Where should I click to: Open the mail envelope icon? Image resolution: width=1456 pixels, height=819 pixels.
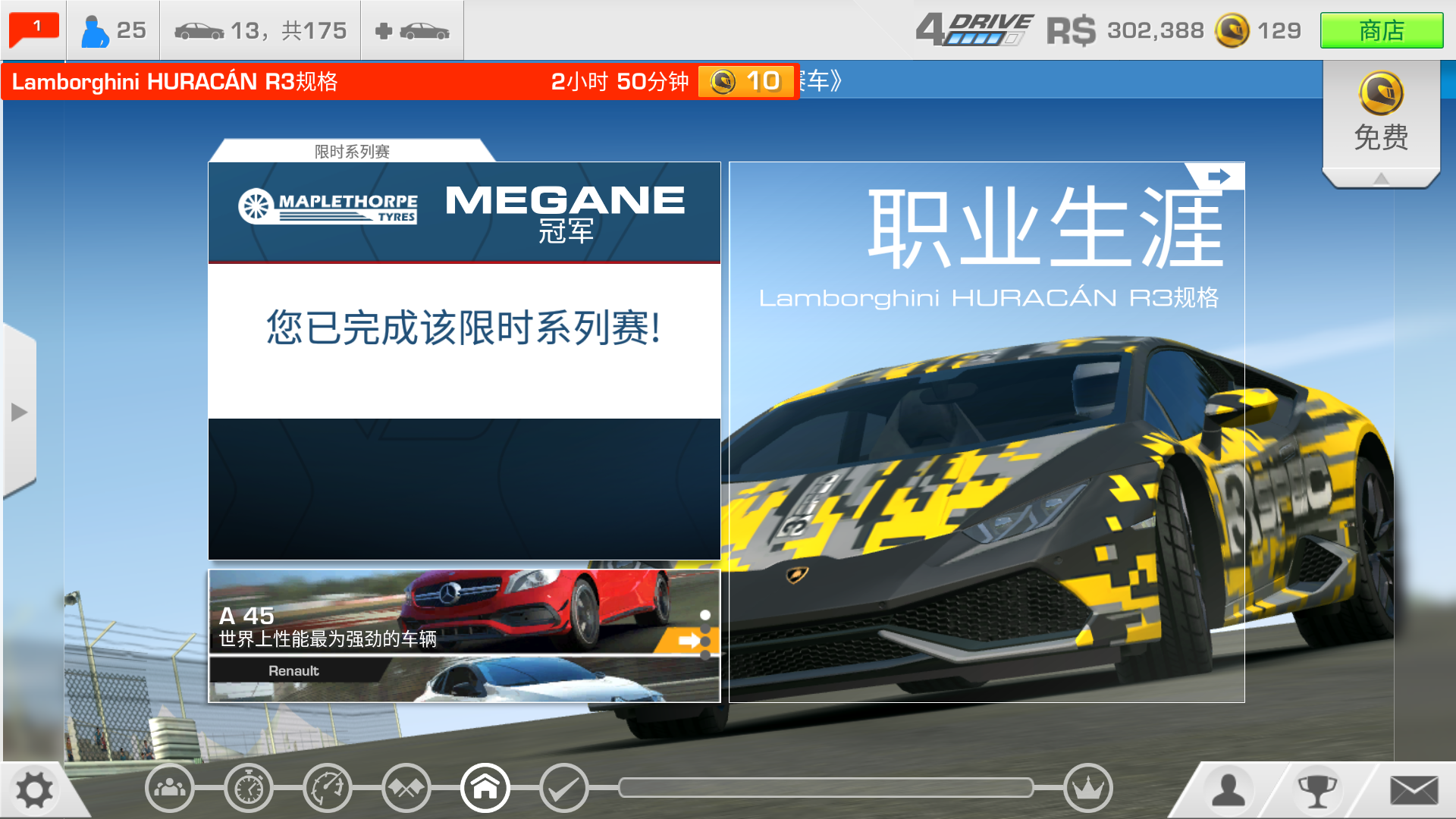click(1414, 790)
